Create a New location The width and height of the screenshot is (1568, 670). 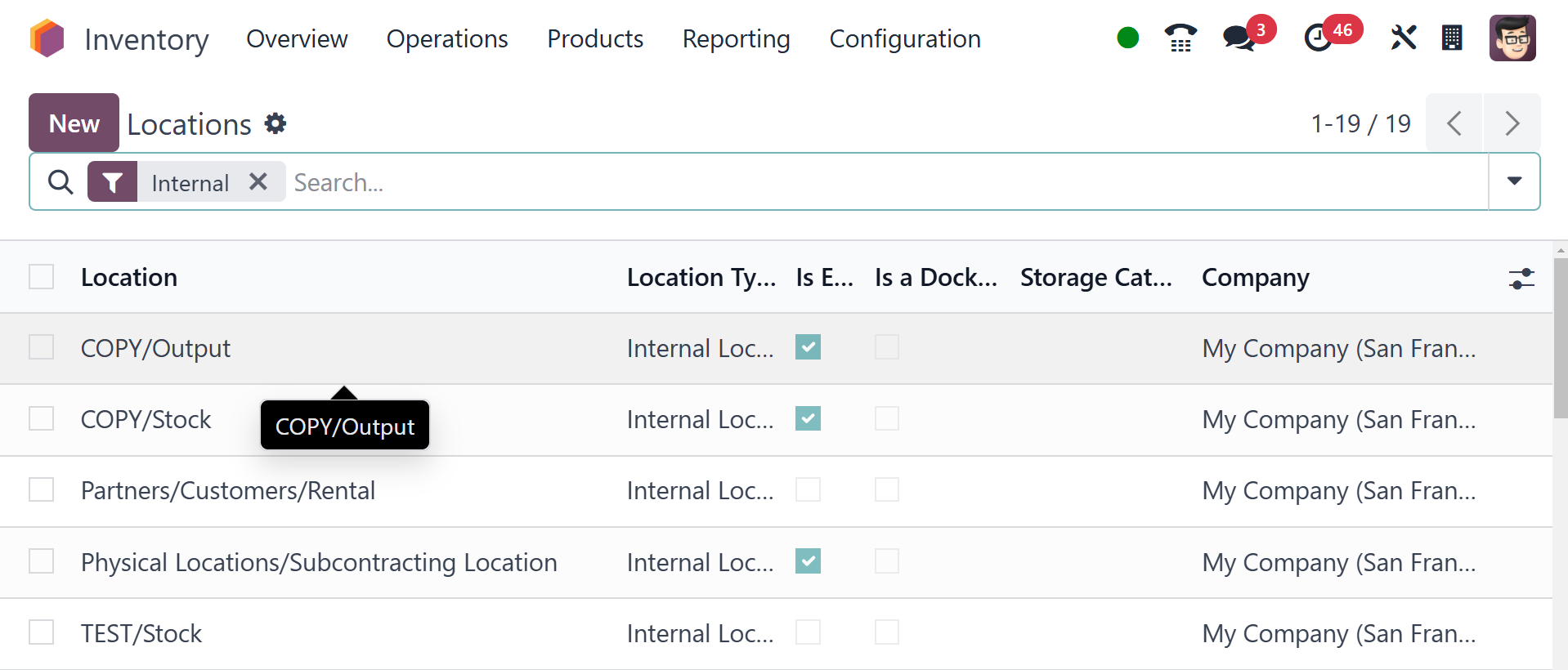pyautogui.click(x=74, y=123)
